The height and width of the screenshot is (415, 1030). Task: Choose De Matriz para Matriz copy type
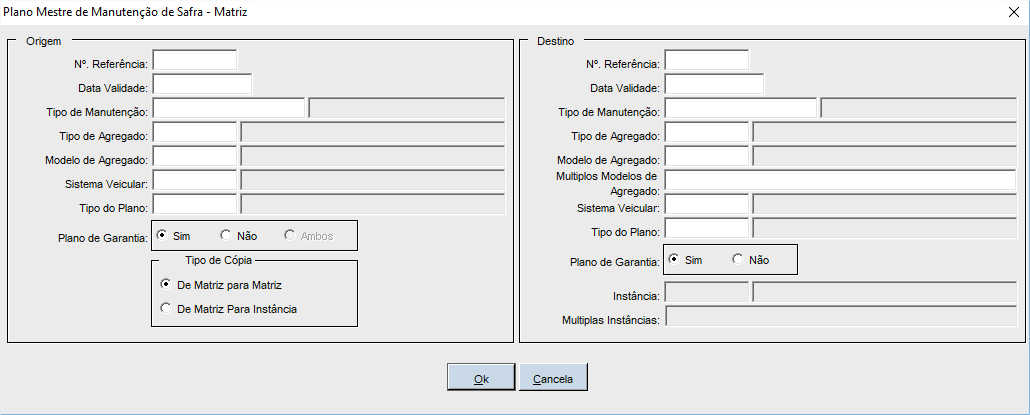pyautogui.click(x=166, y=285)
